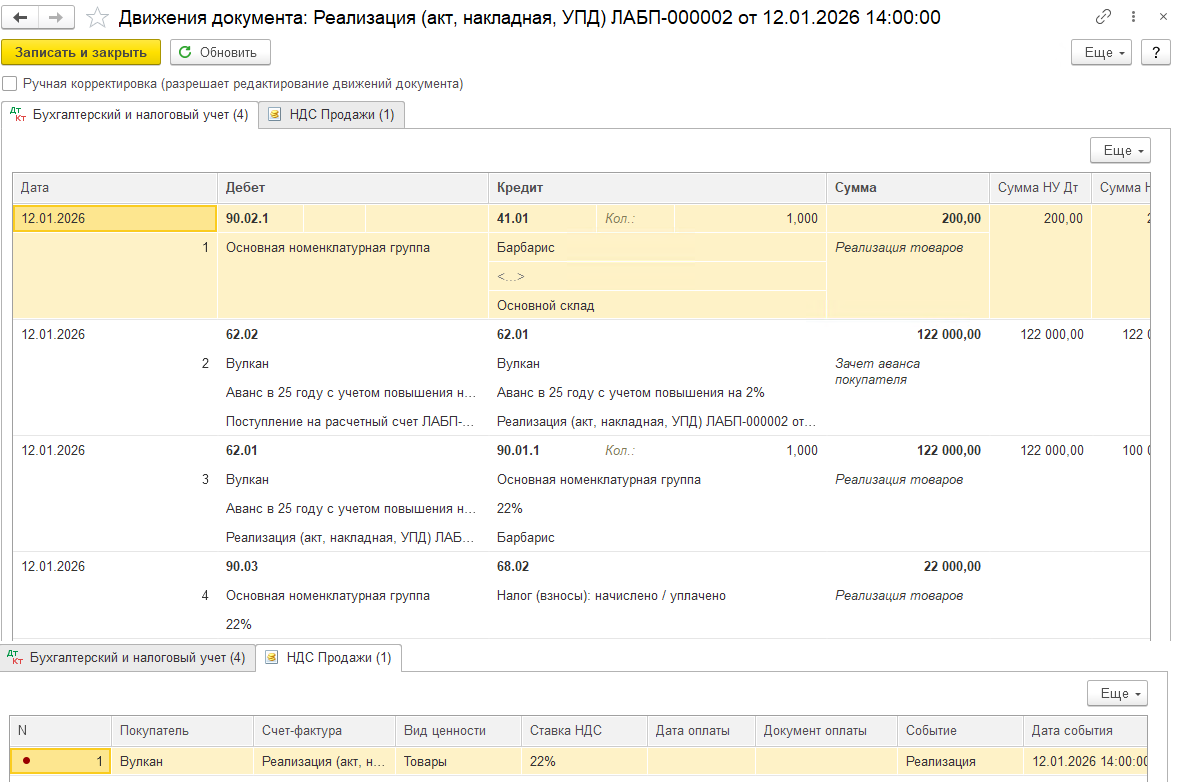
Task: Expand the top toolbar Еще dropdown
Action: (1101, 53)
